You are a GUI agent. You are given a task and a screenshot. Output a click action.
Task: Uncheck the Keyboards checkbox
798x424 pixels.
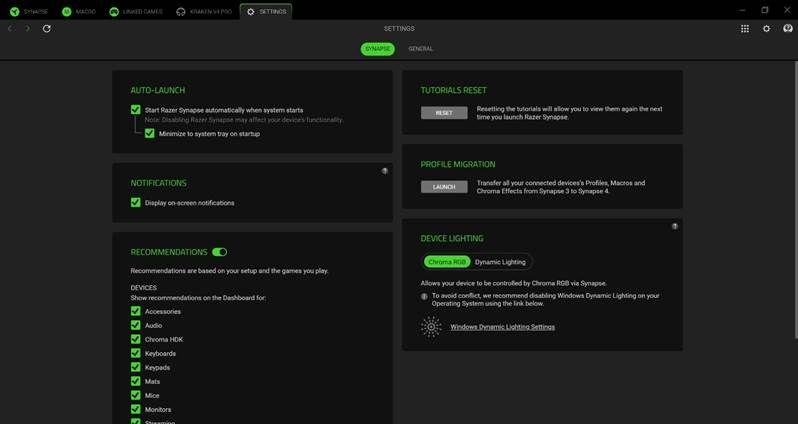tap(135, 353)
